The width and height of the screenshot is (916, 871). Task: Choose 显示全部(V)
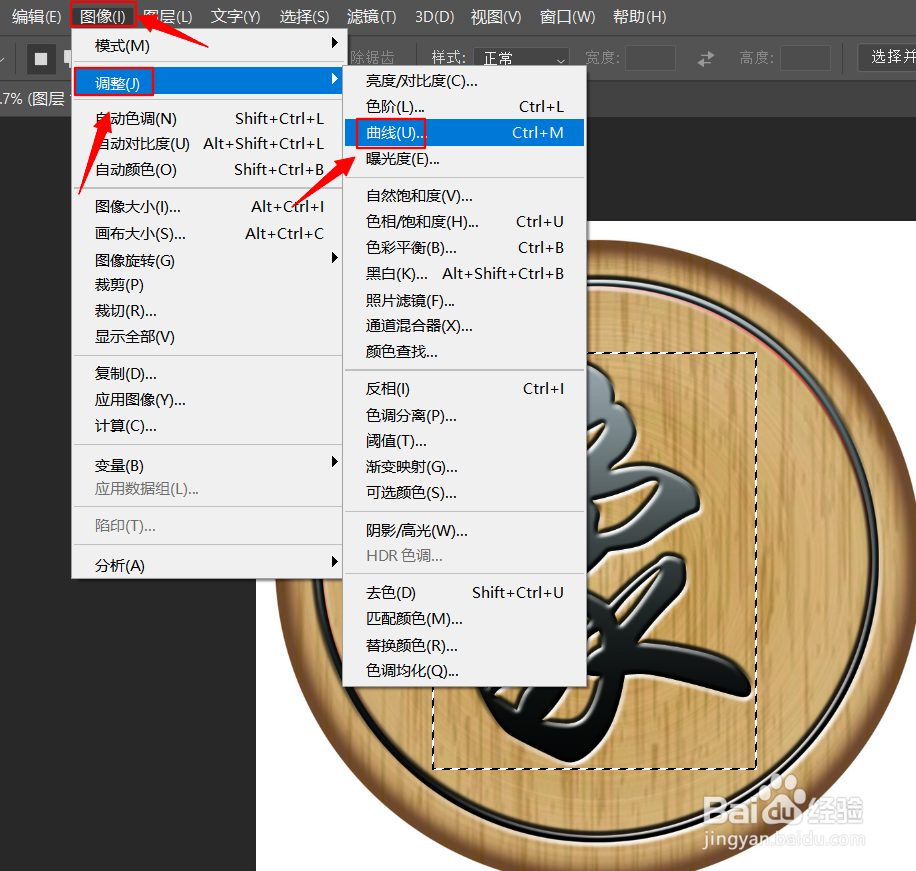207,337
